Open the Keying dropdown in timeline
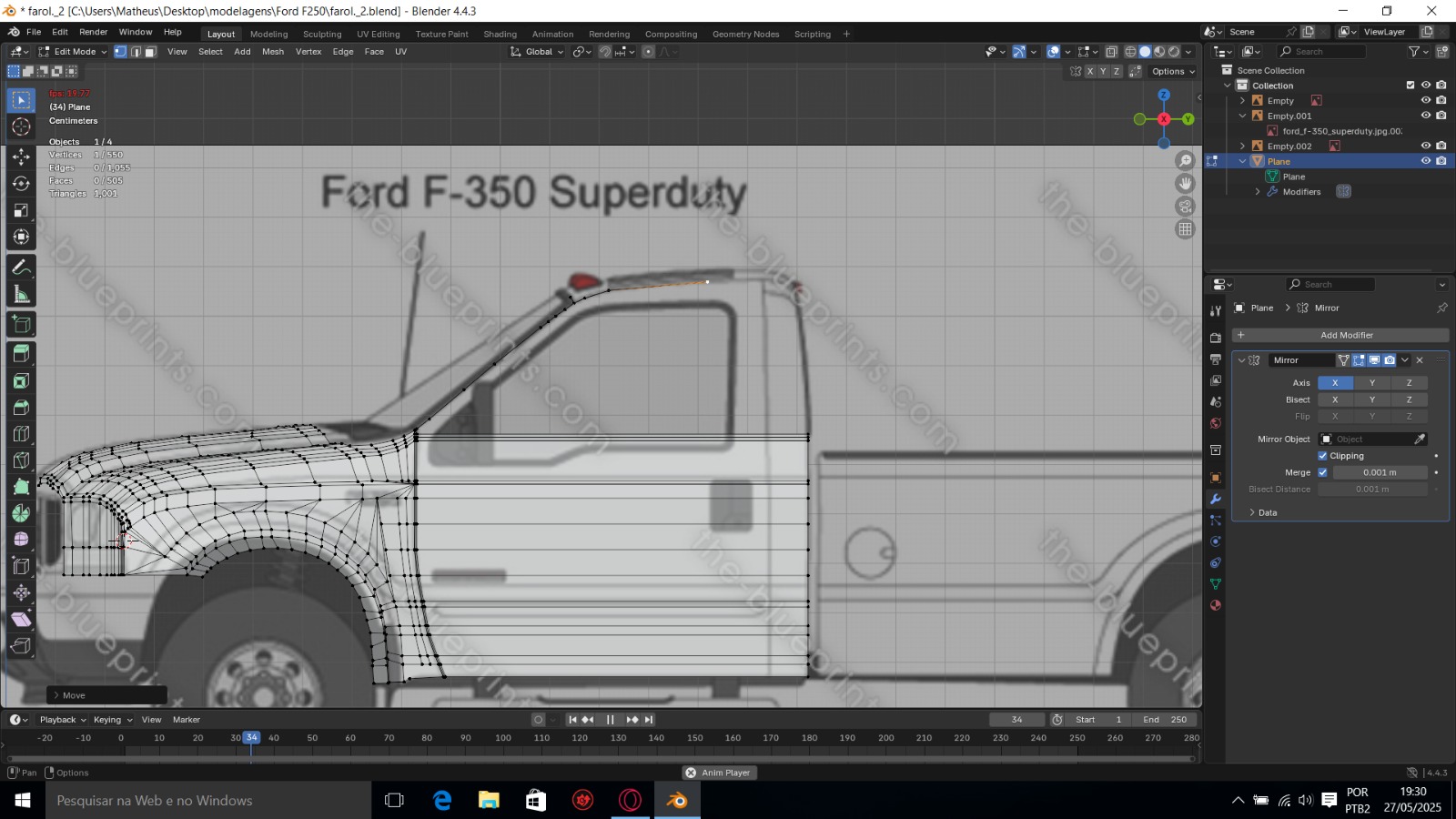Image resolution: width=1456 pixels, height=819 pixels. (x=113, y=720)
